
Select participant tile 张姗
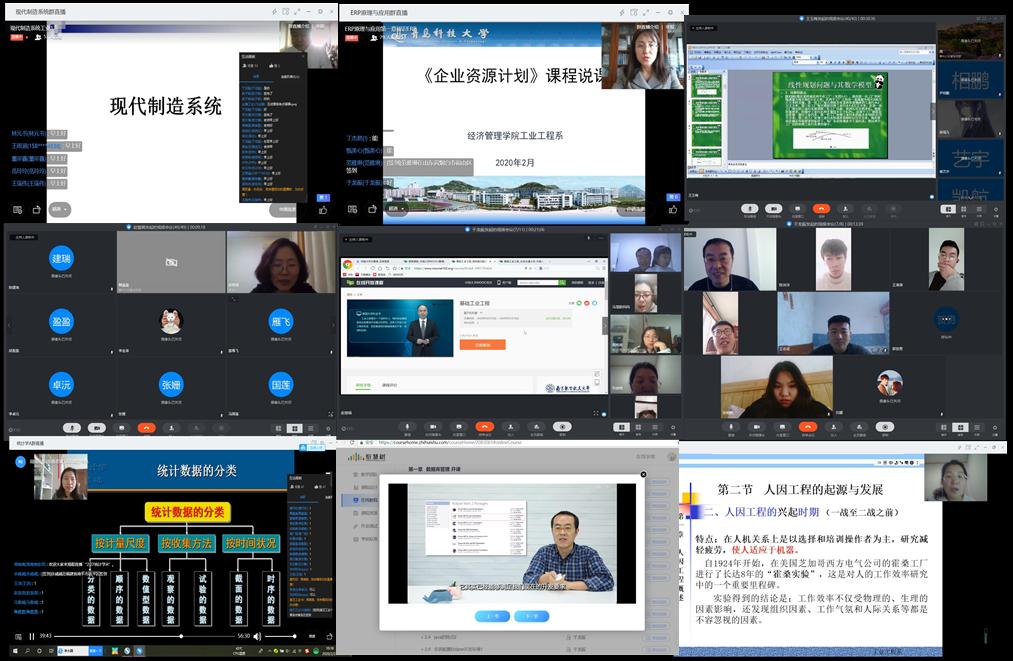click(171, 385)
